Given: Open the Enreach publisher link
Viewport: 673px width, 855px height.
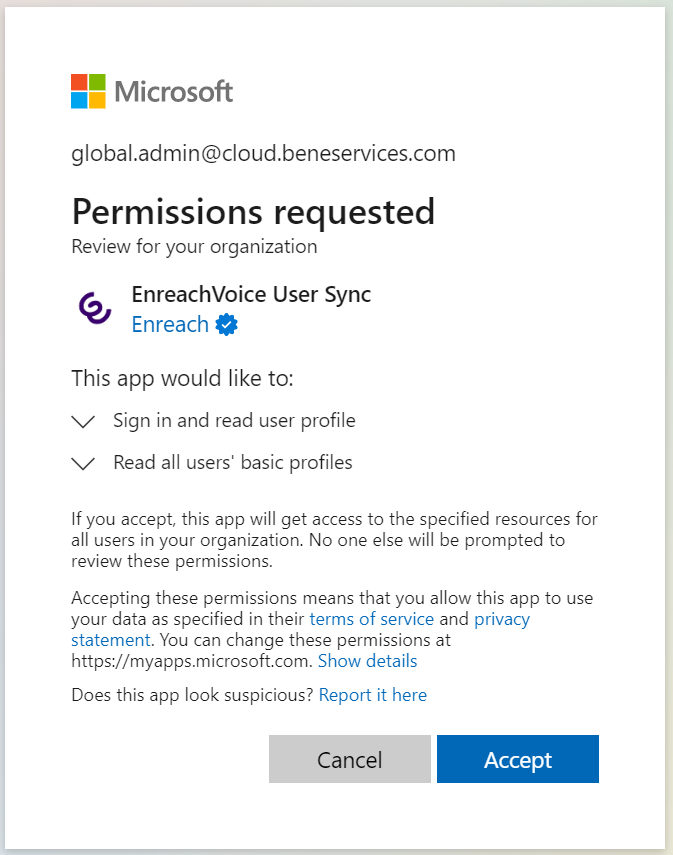Looking at the screenshot, I should point(170,325).
